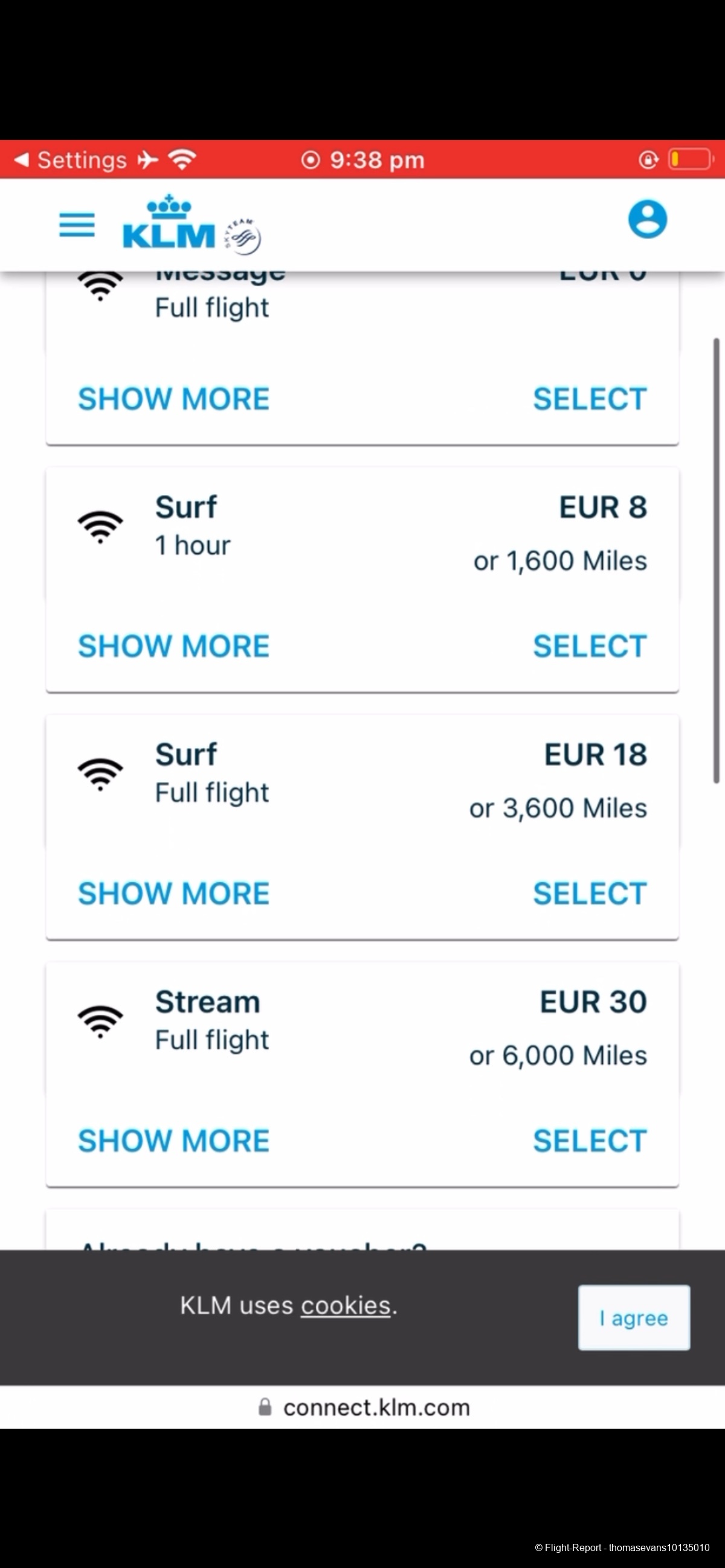Expand Show More for the Message plan
This screenshot has height=1568, width=725.
pos(173,398)
